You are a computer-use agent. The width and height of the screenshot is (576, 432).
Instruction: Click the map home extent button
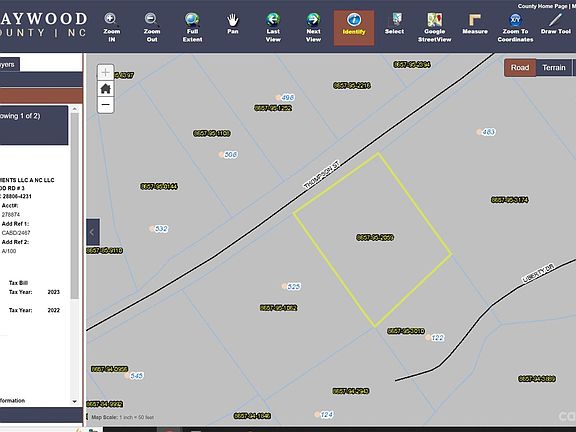105,89
